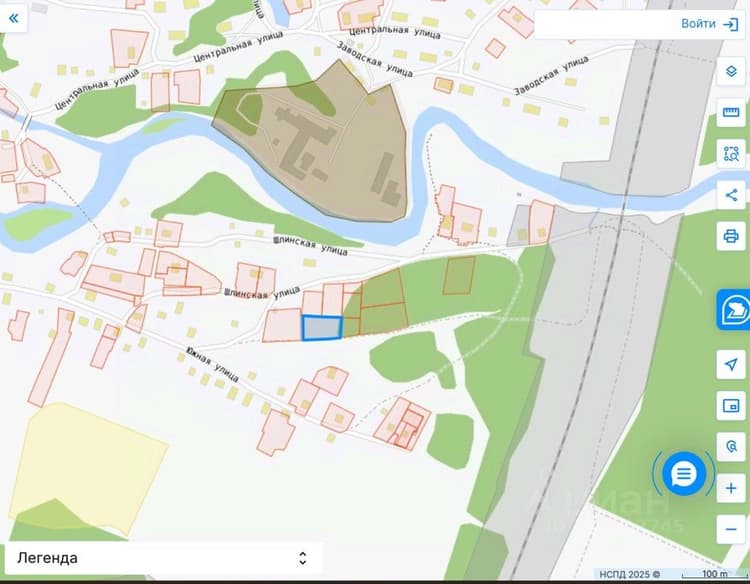Image resolution: width=750 pixels, height=584 pixels.
Task: Toggle the legend up-down arrows
Action: (x=302, y=558)
